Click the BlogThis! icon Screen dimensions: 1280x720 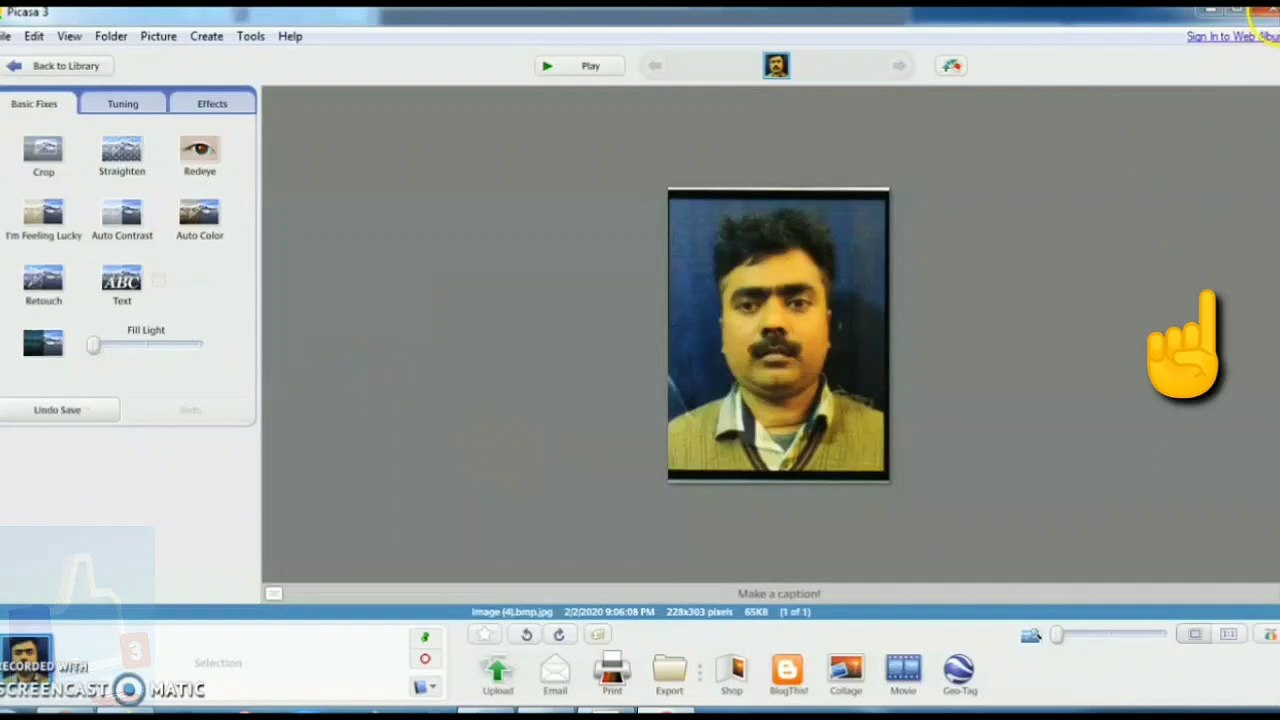788,670
